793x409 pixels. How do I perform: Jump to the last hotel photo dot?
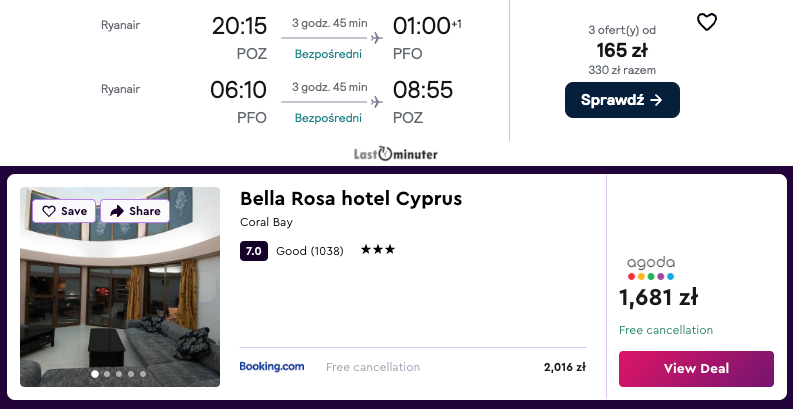point(143,374)
